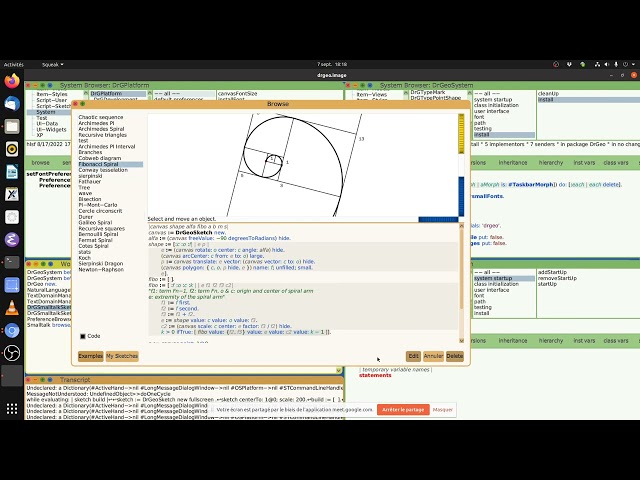Image resolution: width=640 pixels, height=480 pixels.
Task: Select Newton-Raphson example
Action: click(x=101, y=269)
